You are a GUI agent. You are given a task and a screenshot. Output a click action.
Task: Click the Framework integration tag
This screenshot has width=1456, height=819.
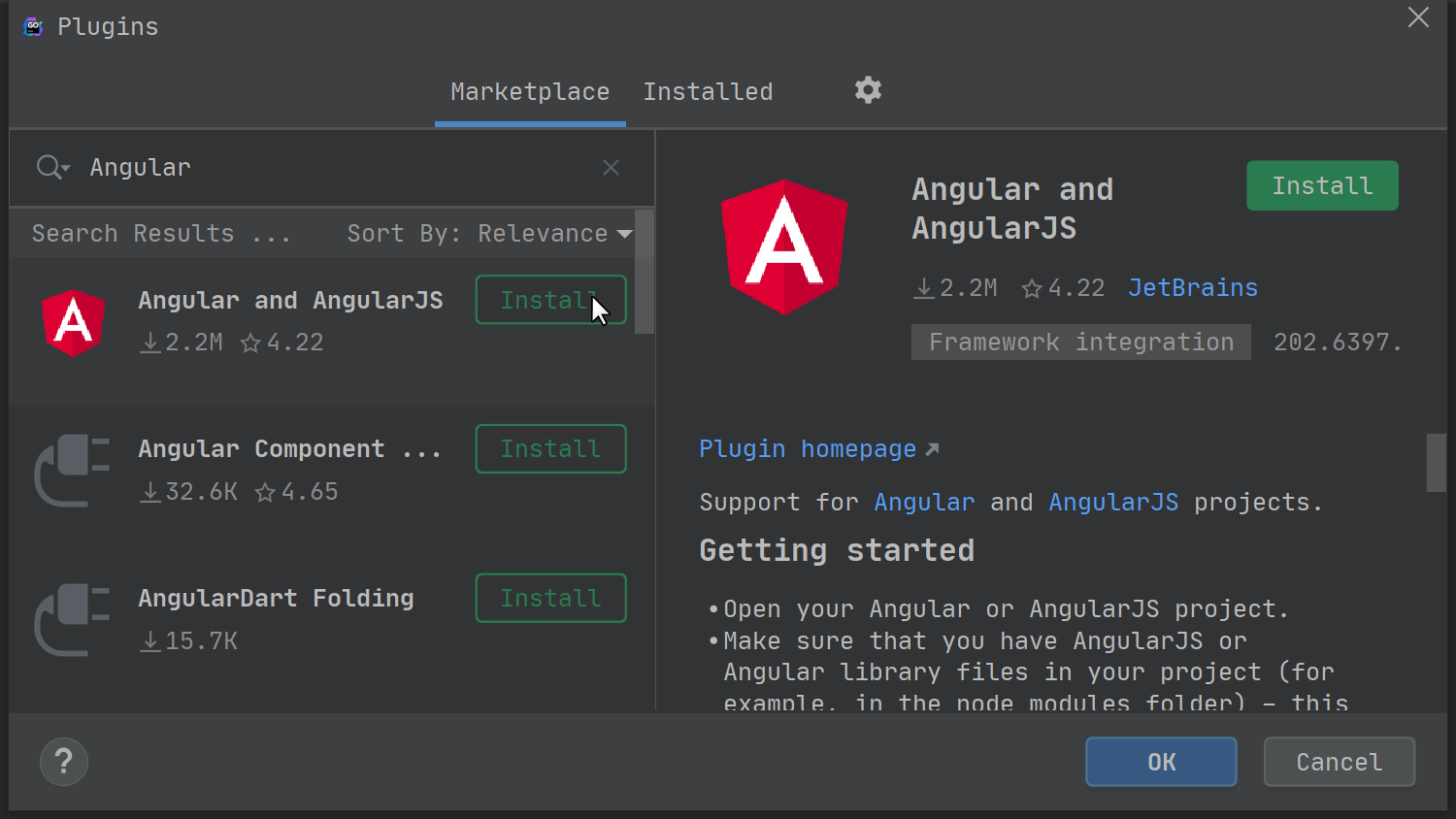click(1080, 343)
